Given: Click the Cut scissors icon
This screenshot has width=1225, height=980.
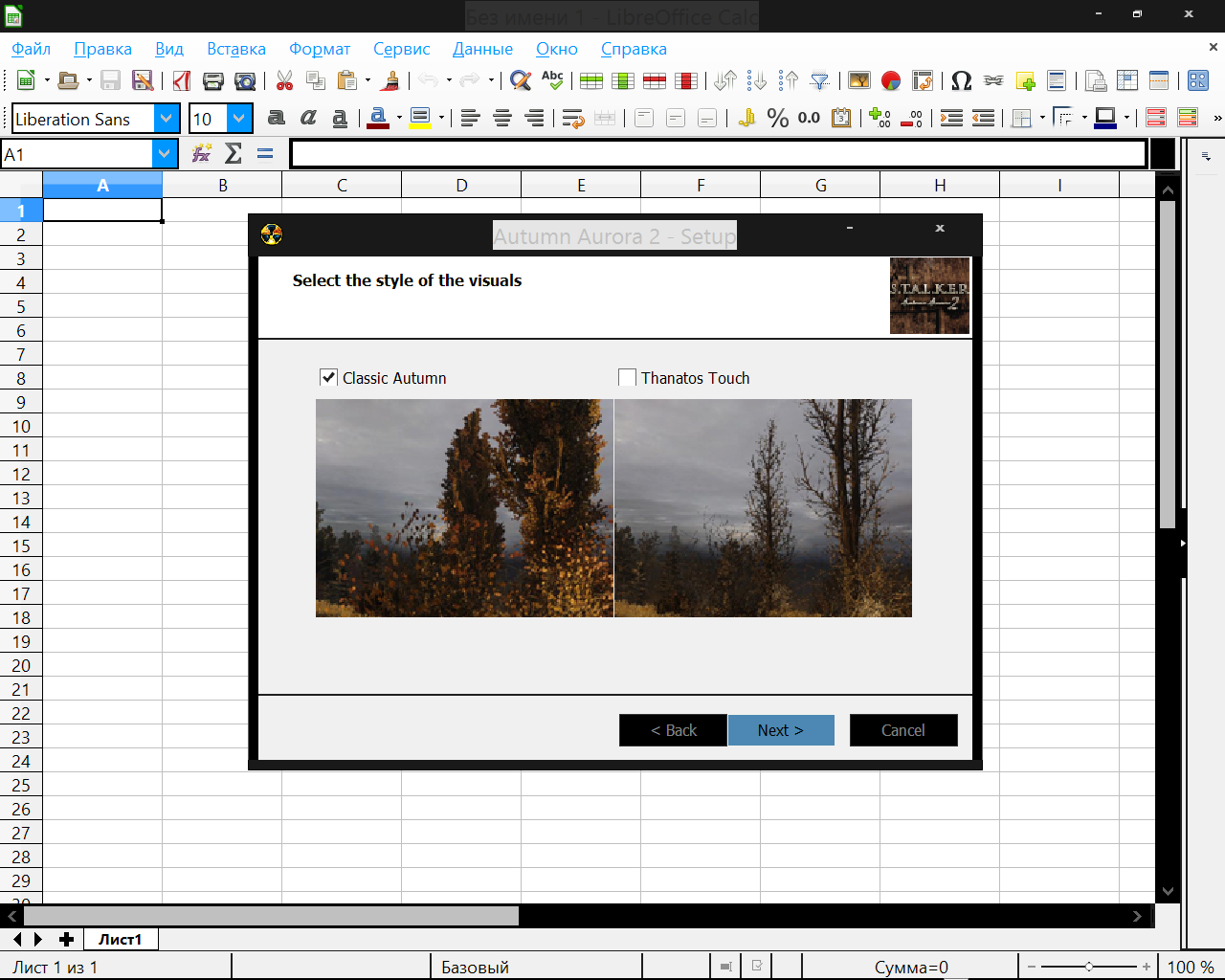Looking at the screenshot, I should [284, 80].
